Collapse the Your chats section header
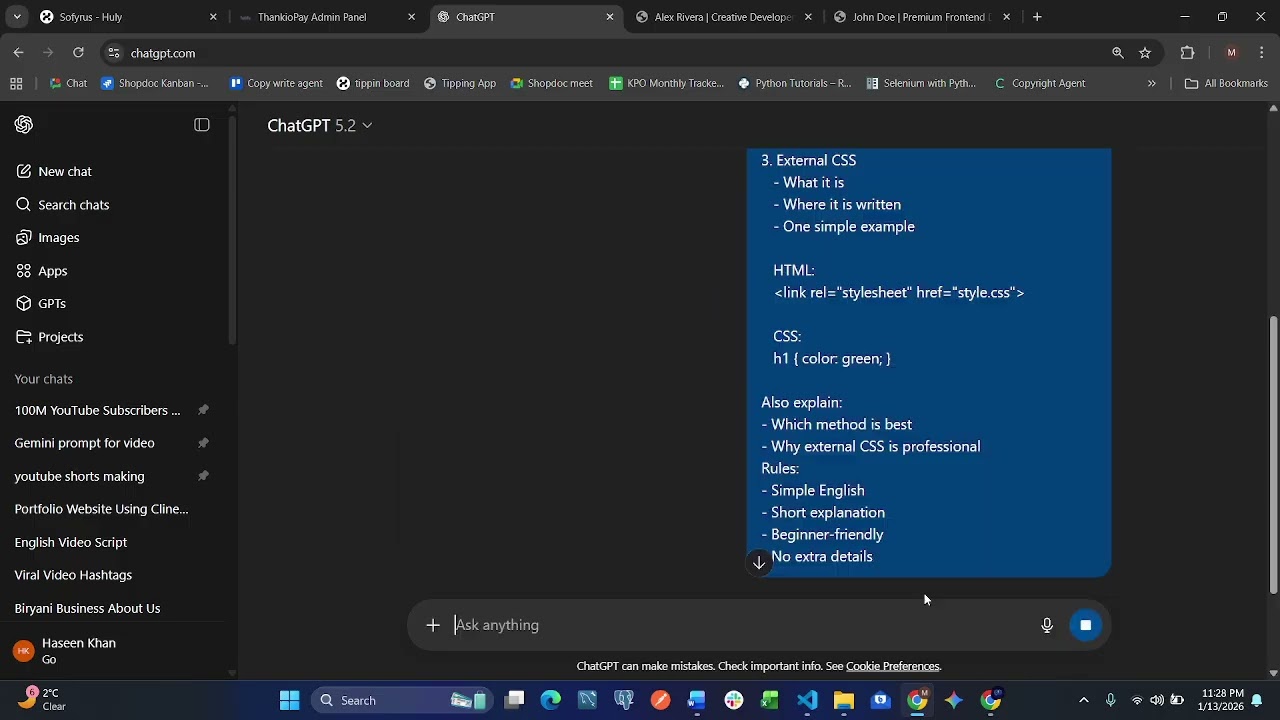 coord(43,379)
